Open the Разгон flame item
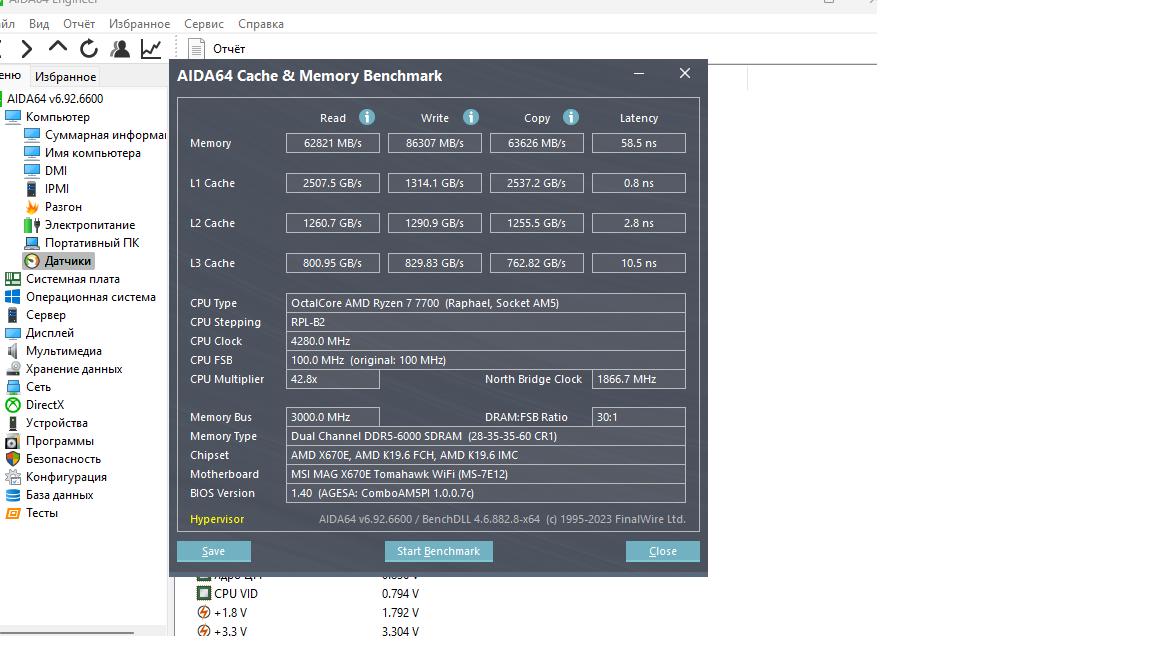The width and height of the screenshot is (1152, 648). (53, 207)
